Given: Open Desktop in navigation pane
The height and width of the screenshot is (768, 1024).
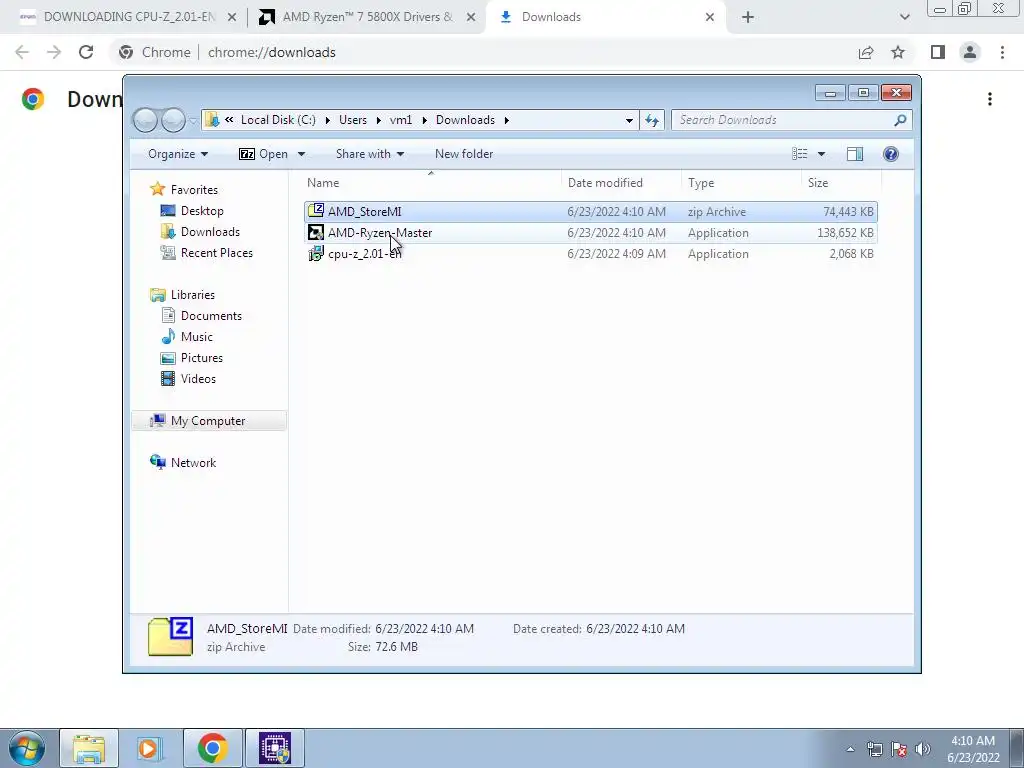Looking at the screenshot, I should tap(202, 211).
